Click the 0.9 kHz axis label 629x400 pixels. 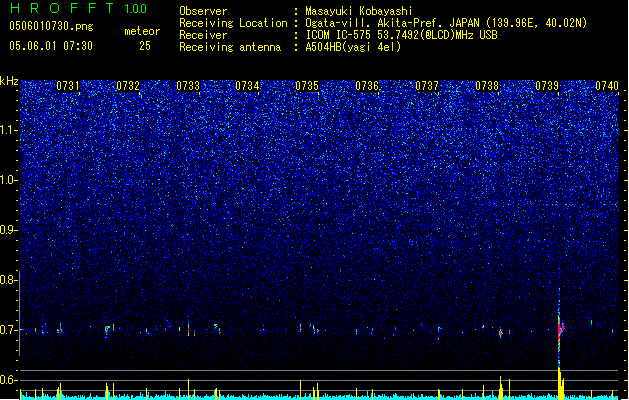(9, 230)
